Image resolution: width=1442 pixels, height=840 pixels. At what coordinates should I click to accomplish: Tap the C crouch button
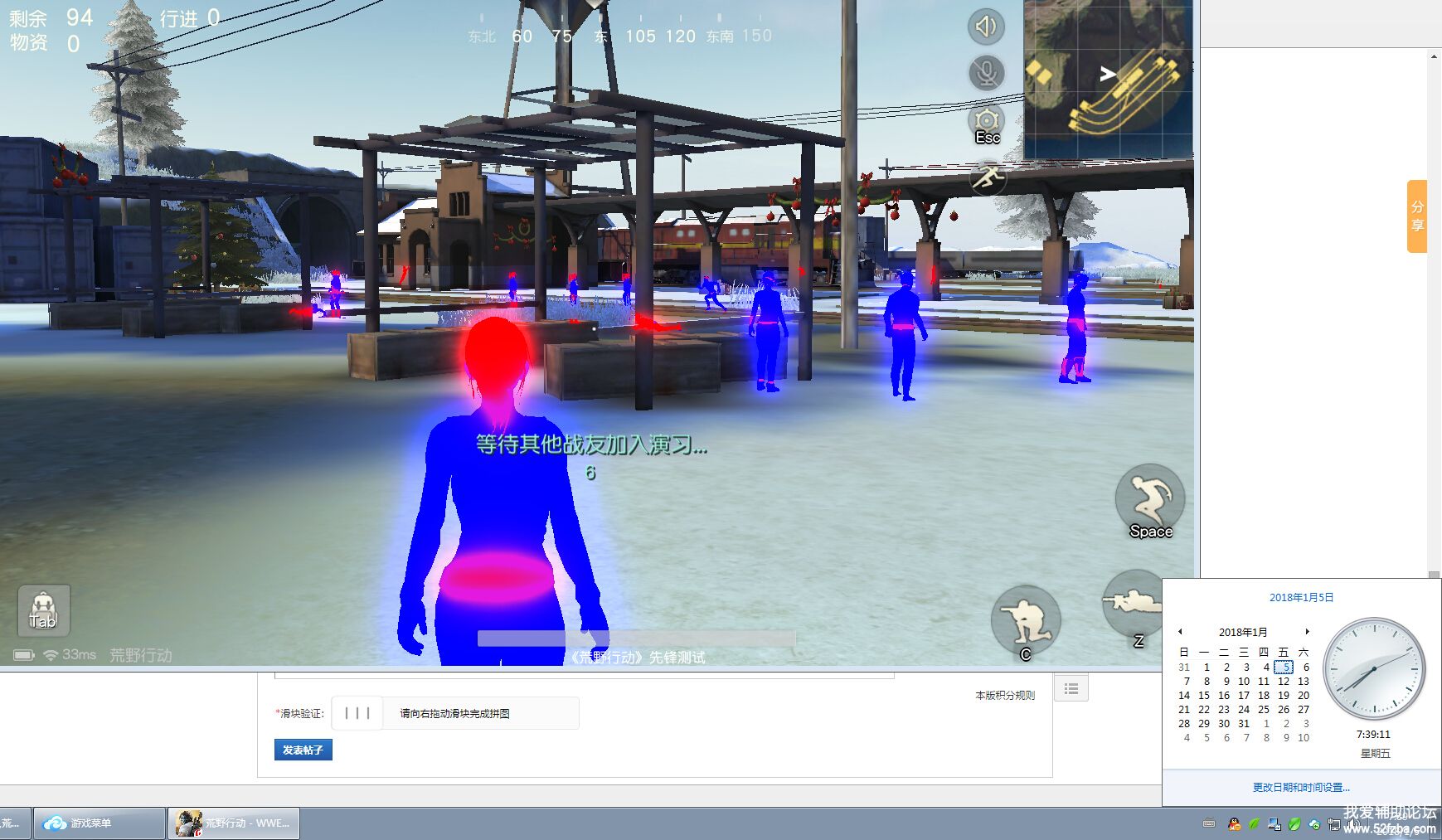(x=1026, y=622)
